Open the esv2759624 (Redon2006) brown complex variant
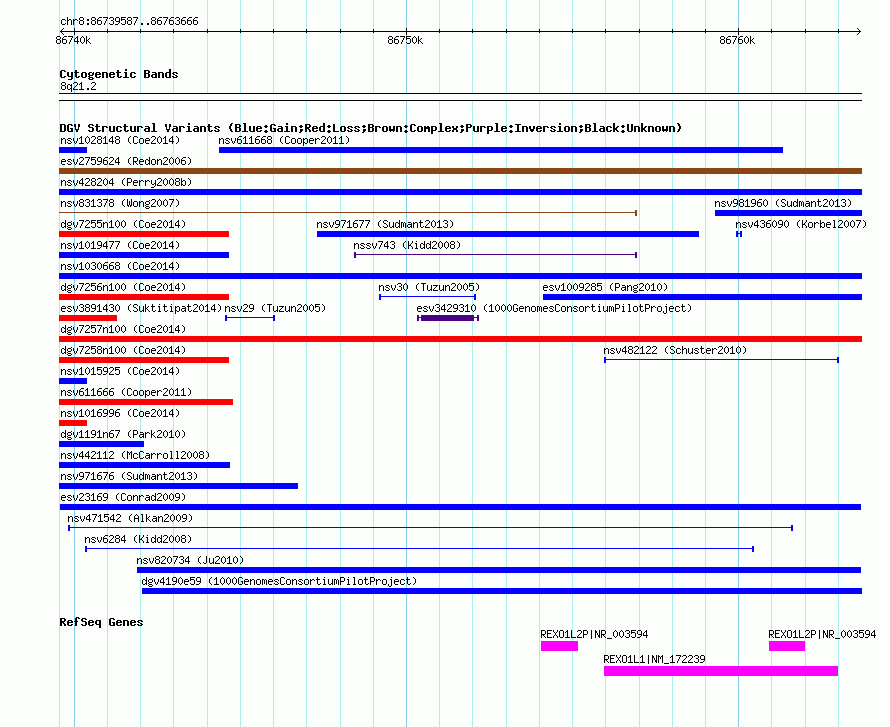890x727 pixels. coord(460,171)
